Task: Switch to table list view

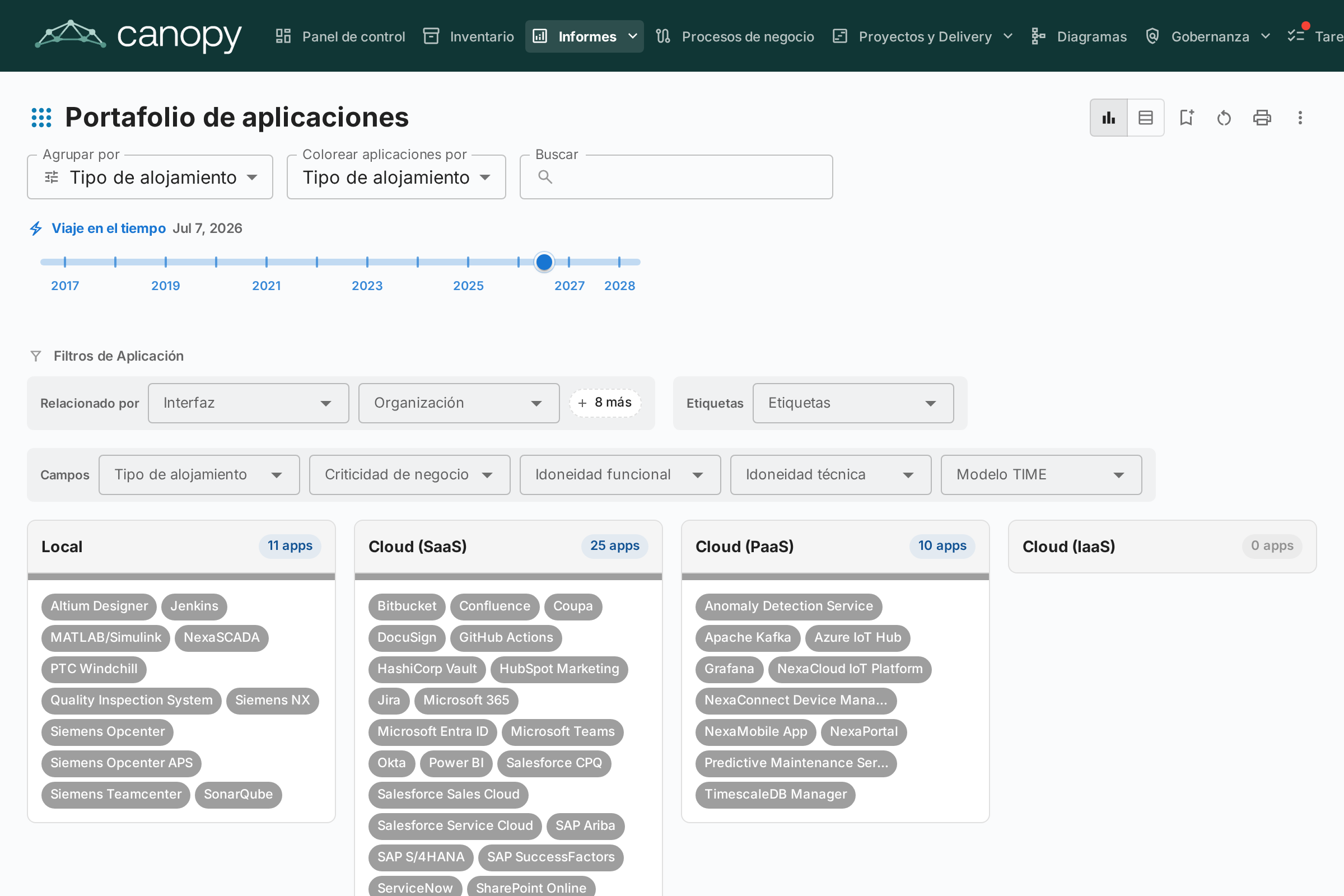Action: point(1146,118)
